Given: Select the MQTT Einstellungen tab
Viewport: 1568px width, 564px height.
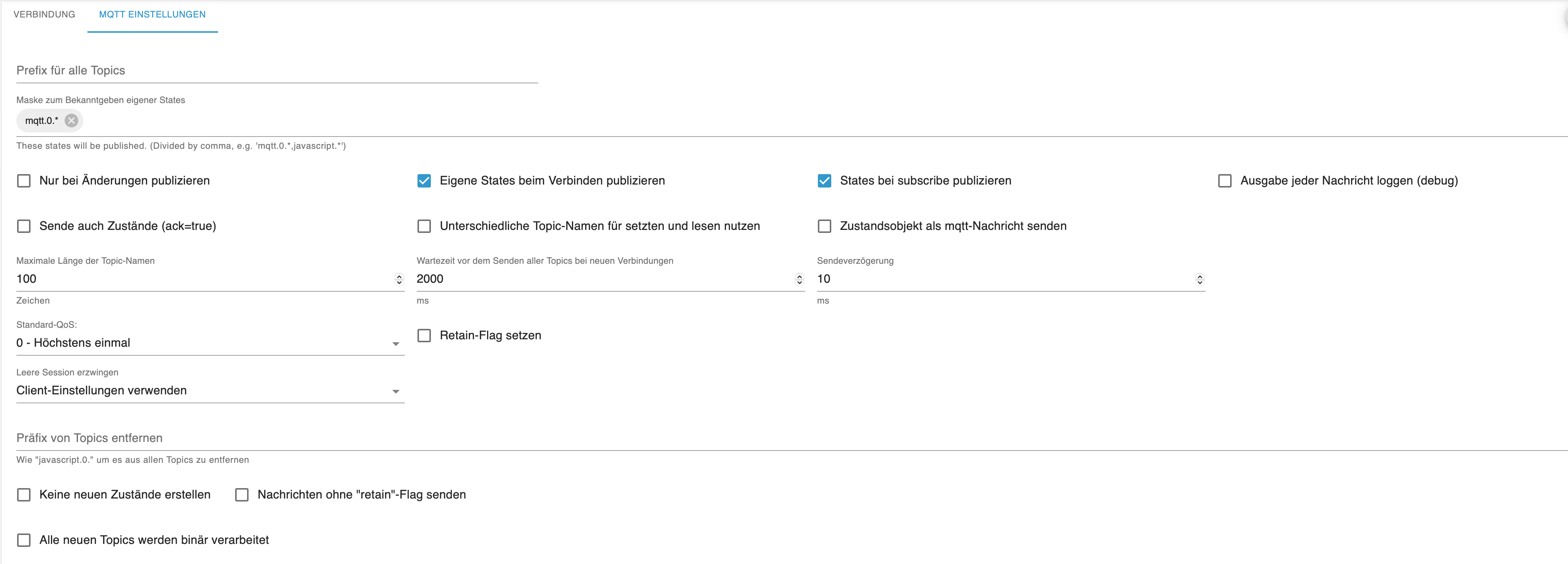Looking at the screenshot, I should click(x=152, y=15).
